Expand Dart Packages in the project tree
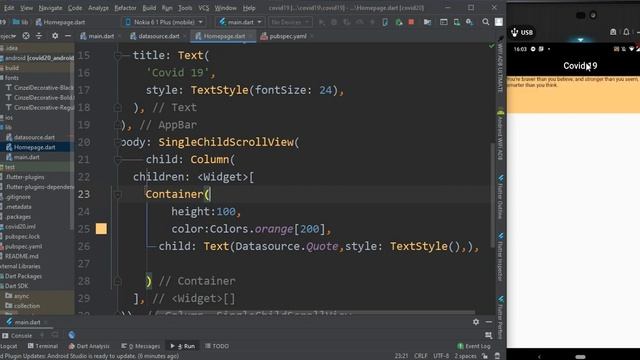This screenshot has height=360, width=640. (23, 276)
